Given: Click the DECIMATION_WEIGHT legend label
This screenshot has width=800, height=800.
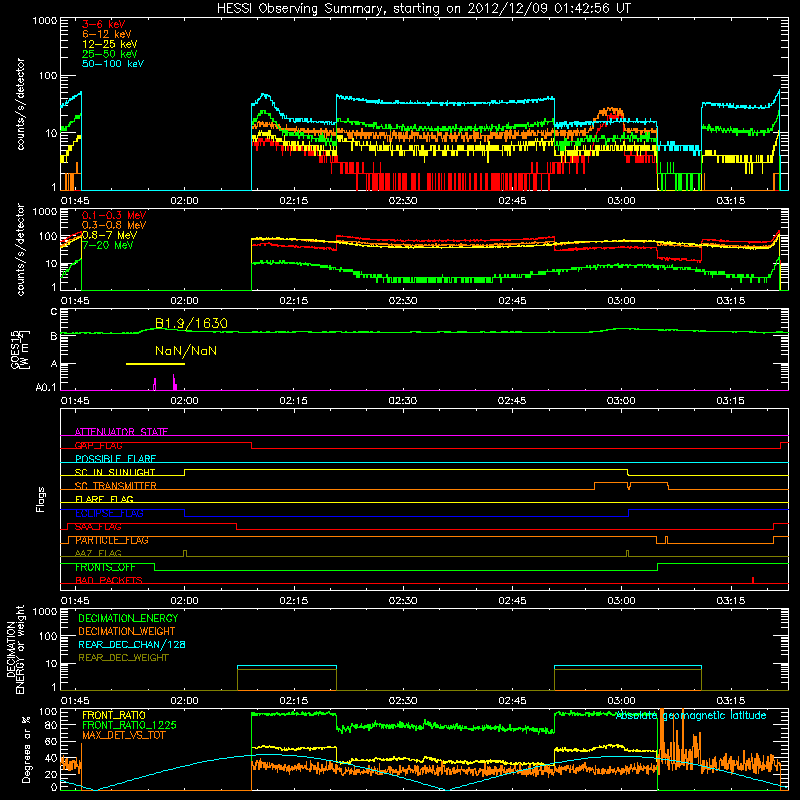Looking at the screenshot, I should (x=127, y=631).
